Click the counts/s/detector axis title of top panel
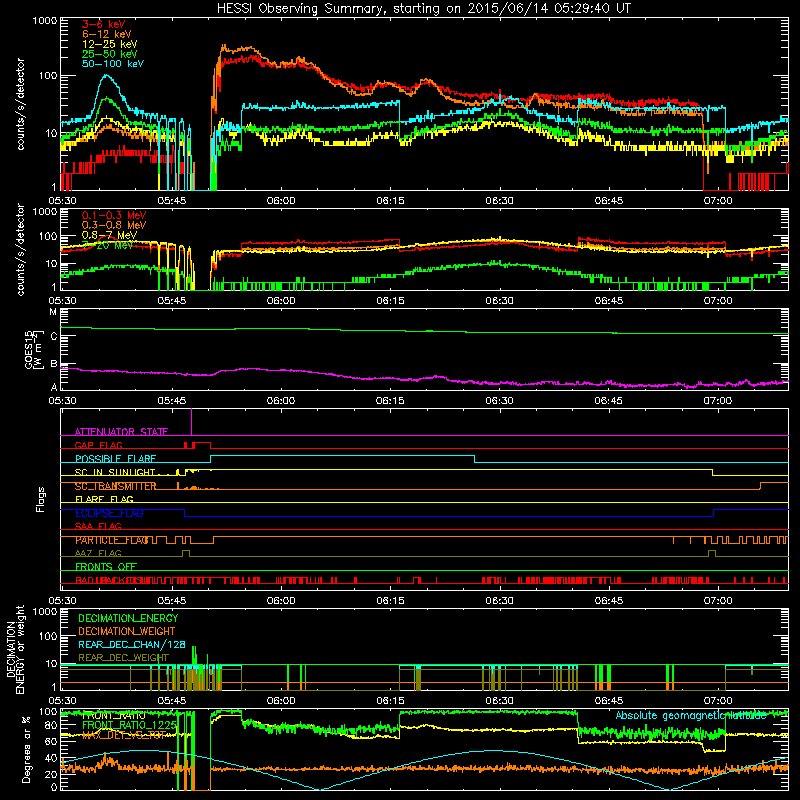 (x=20, y=104)
